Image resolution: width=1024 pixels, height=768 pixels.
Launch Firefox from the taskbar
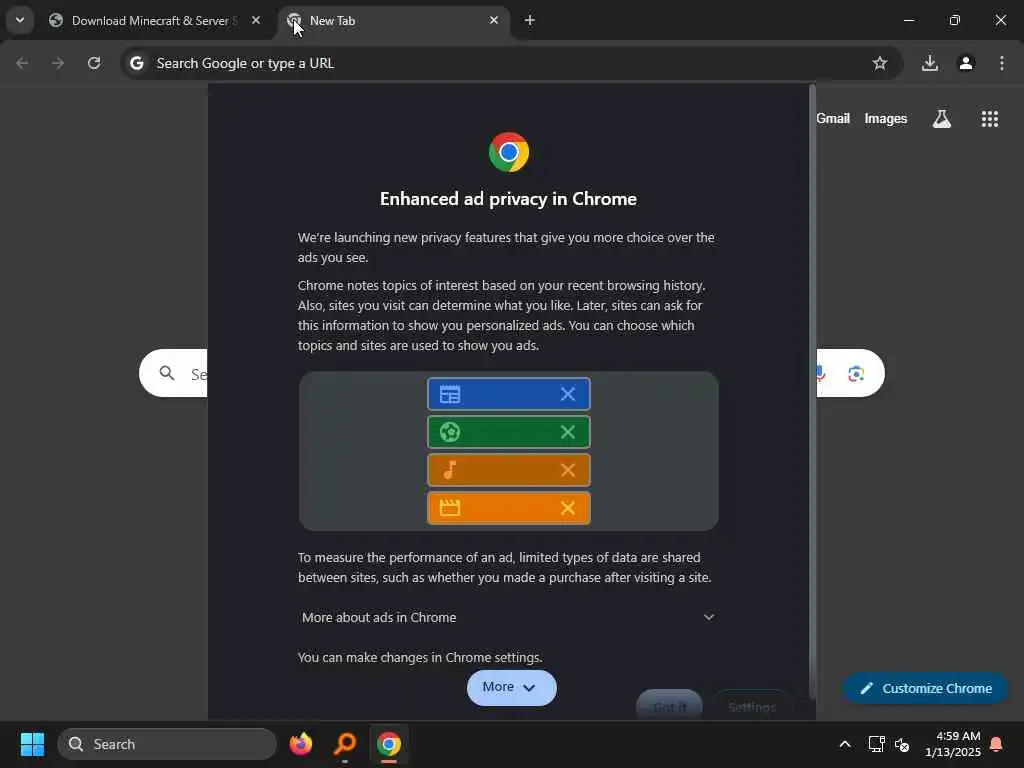pyautogui.click(x=301, y=744)
